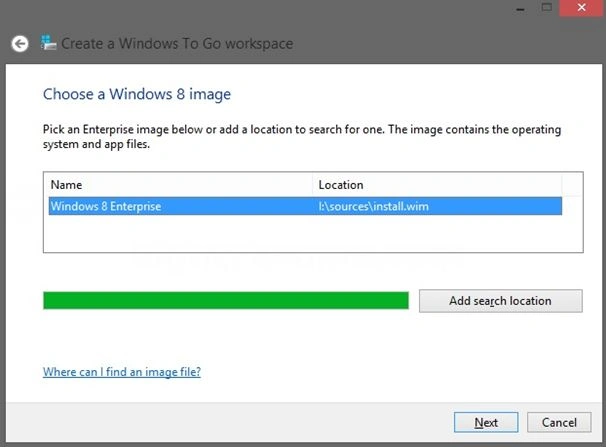Open Add search location
Image resolution: width=606 pixels, height=447 pixels.
[500, 301]
